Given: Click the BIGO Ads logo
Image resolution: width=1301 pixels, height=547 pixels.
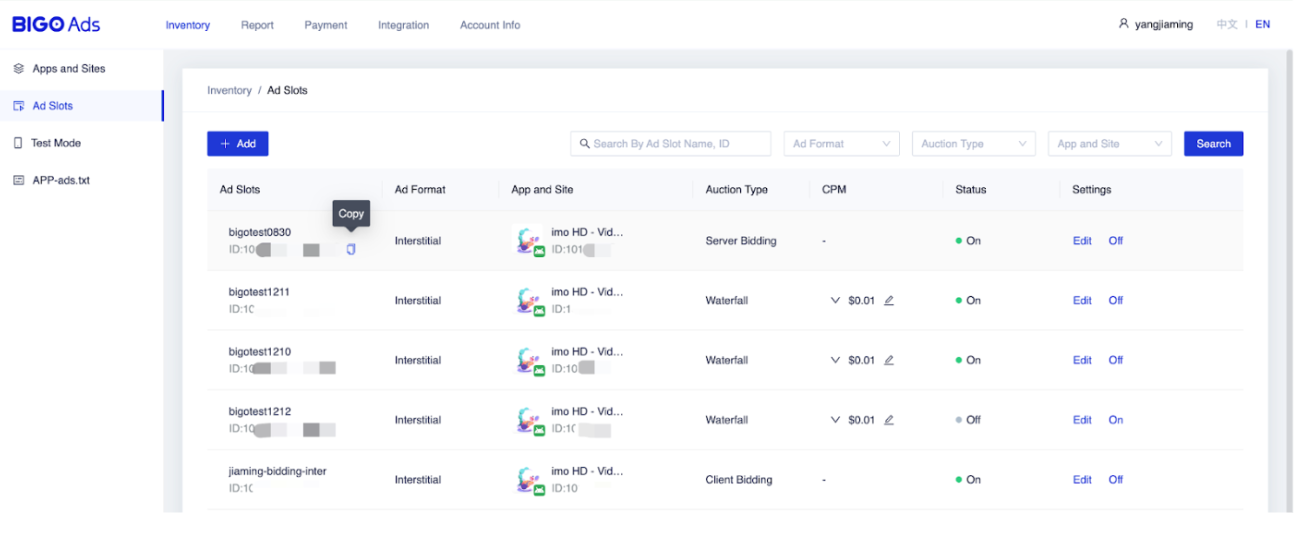Looking at the screenshot, I should pyautogui.click(x=56, y=24).
